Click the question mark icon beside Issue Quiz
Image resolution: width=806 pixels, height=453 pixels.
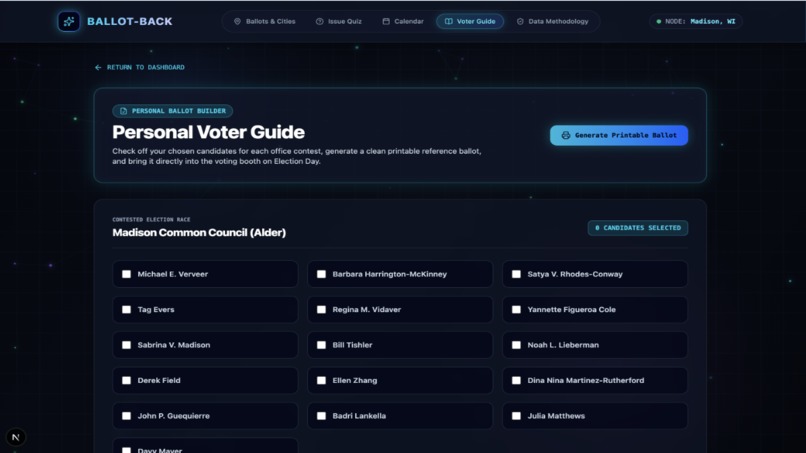click(319, 22)
